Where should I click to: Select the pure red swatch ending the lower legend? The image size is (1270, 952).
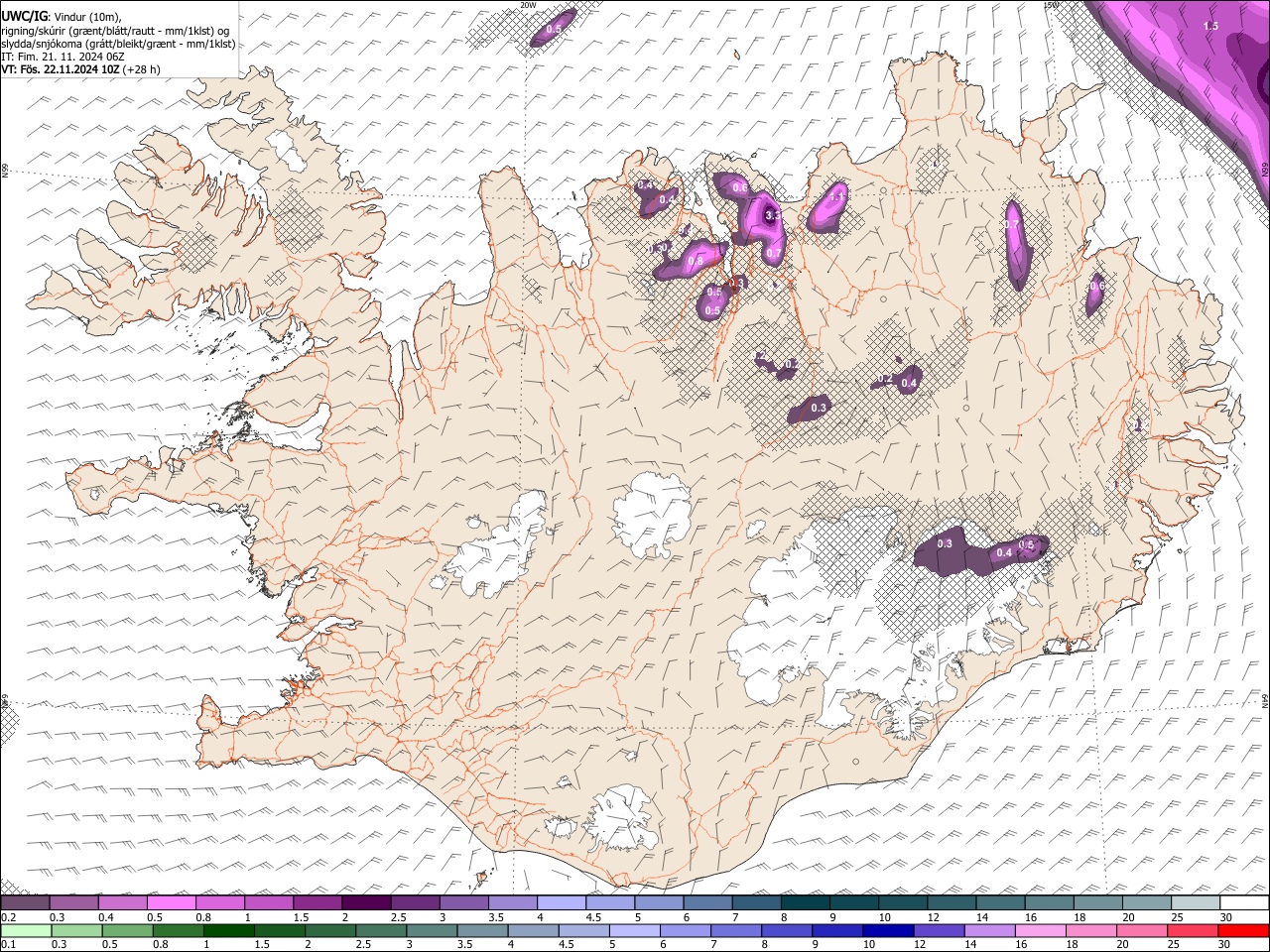point(1244,930)
